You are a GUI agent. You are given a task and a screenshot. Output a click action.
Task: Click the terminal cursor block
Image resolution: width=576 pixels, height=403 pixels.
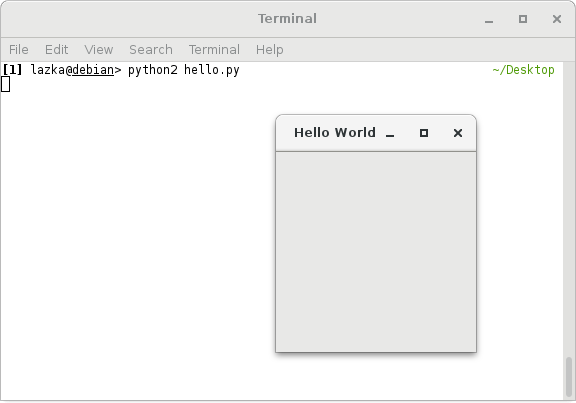tap(6, 84)
